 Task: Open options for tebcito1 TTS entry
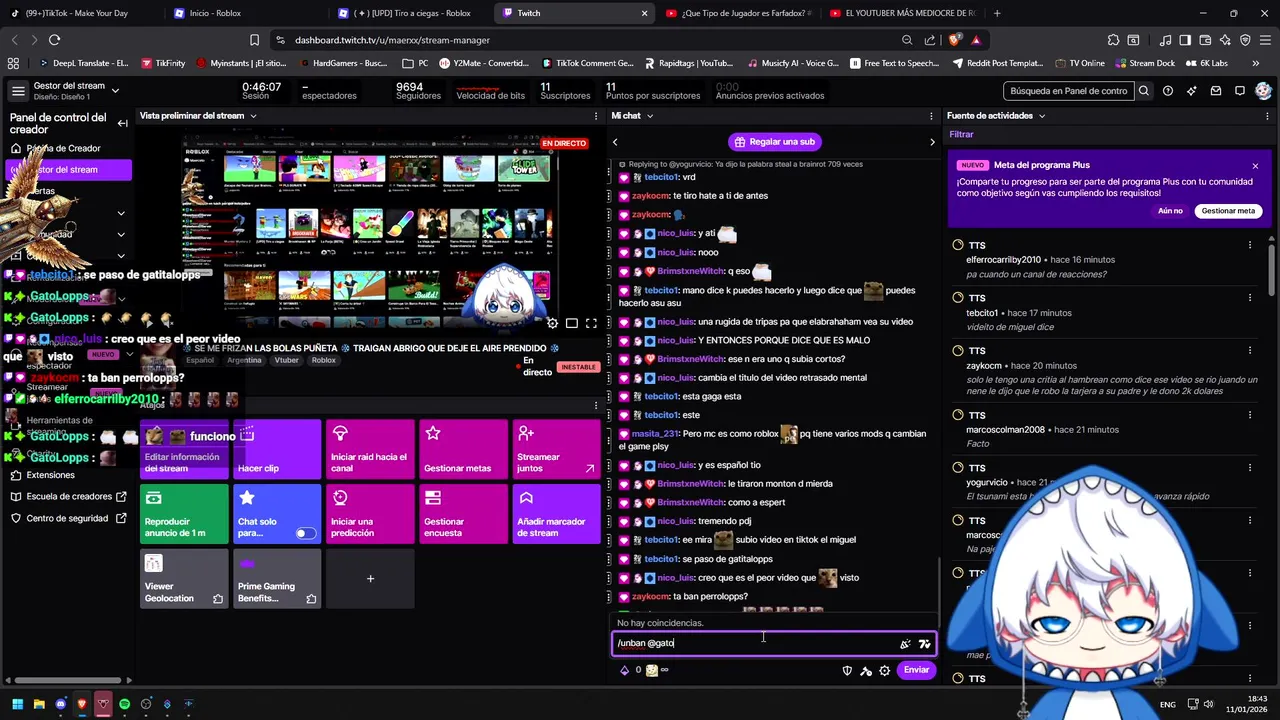1250,298
